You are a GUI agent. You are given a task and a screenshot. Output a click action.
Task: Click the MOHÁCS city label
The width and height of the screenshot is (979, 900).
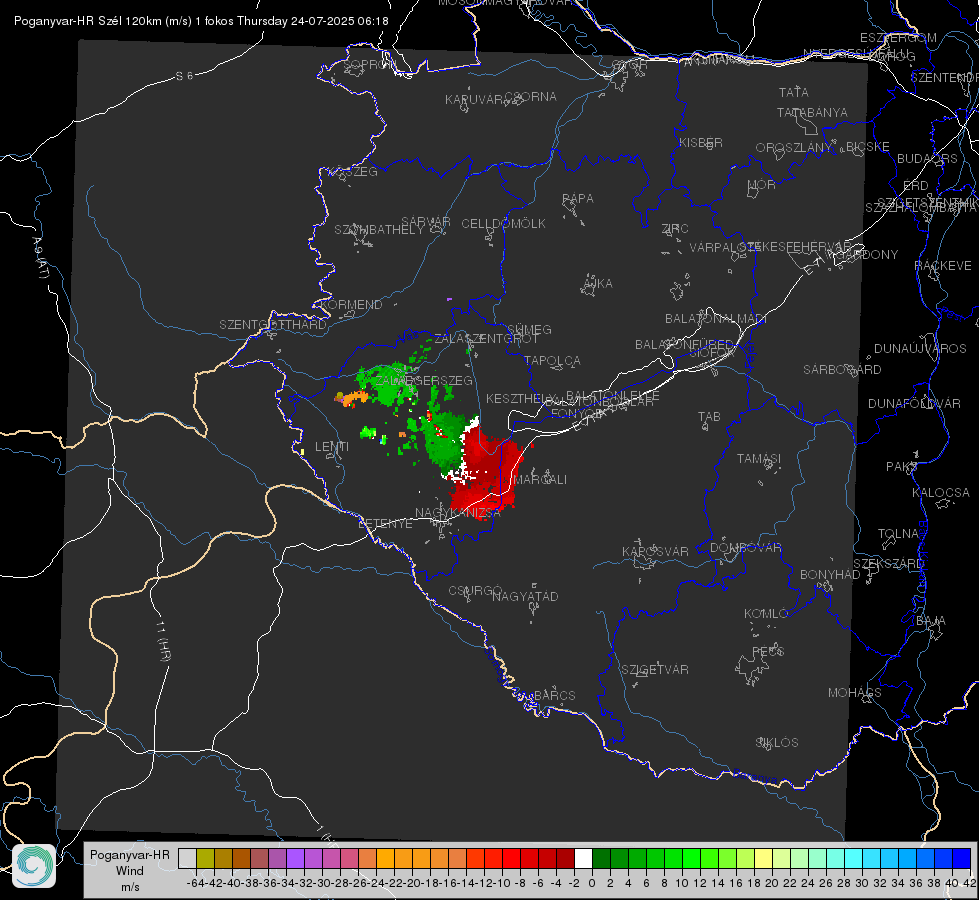(855, 693)
